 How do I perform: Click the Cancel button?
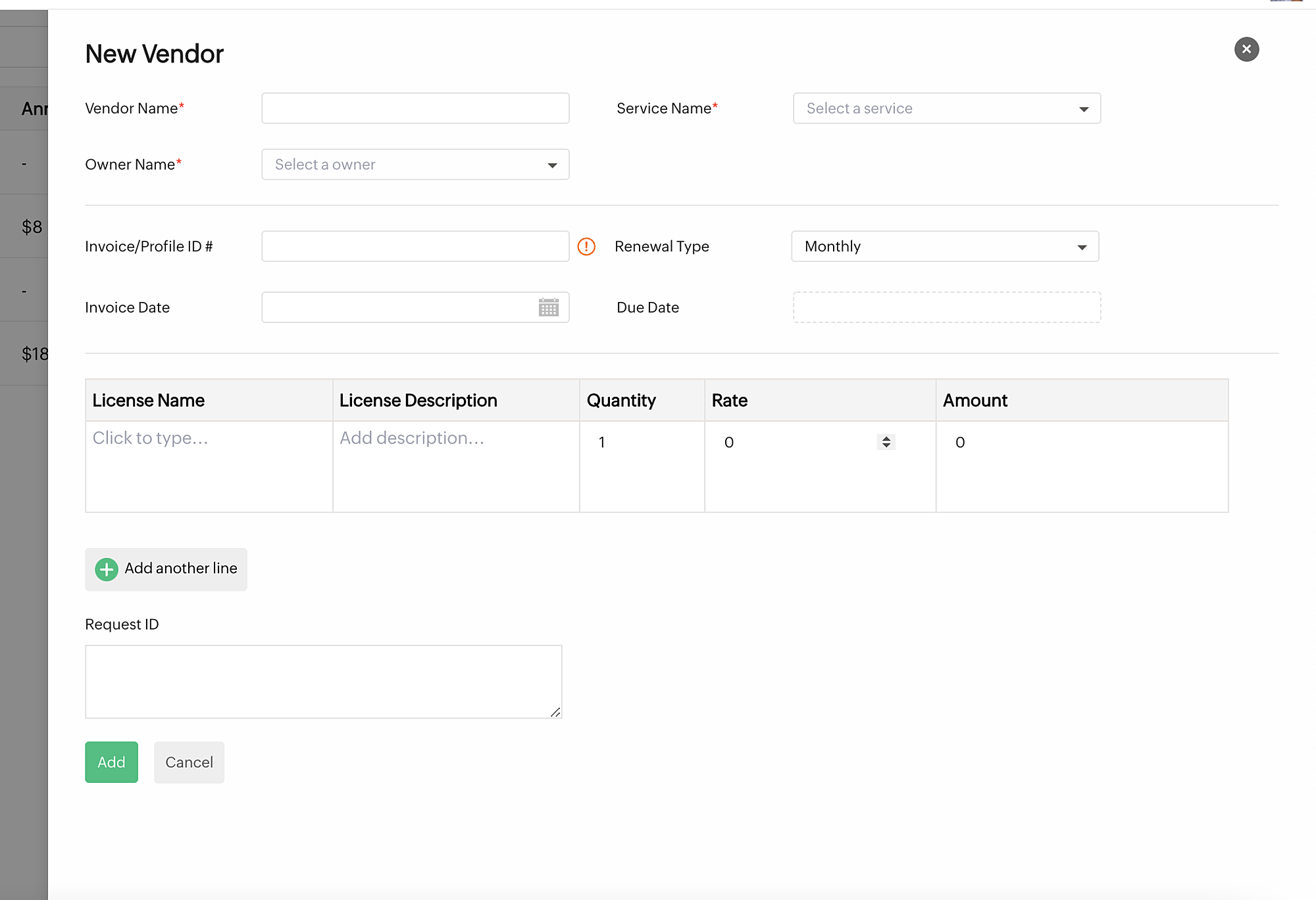[x=189, y=762]
